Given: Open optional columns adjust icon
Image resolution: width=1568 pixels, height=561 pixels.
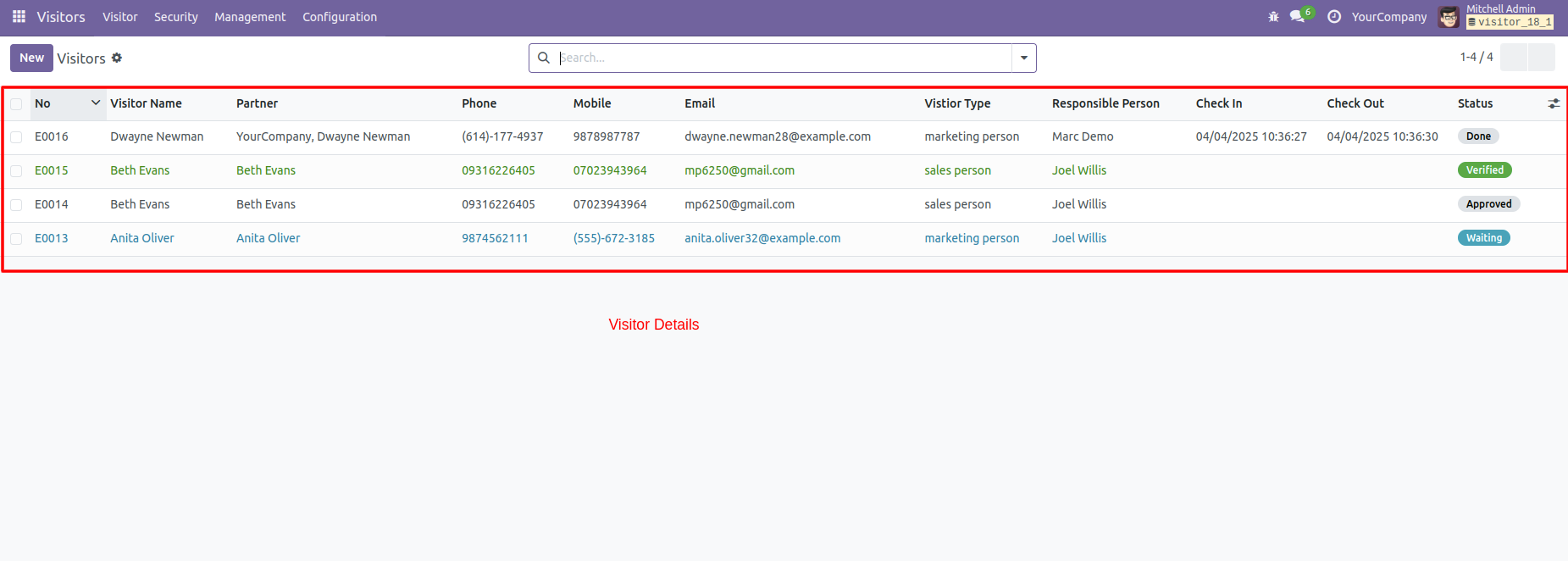Looking at the screenshot, I should 1554,103.
